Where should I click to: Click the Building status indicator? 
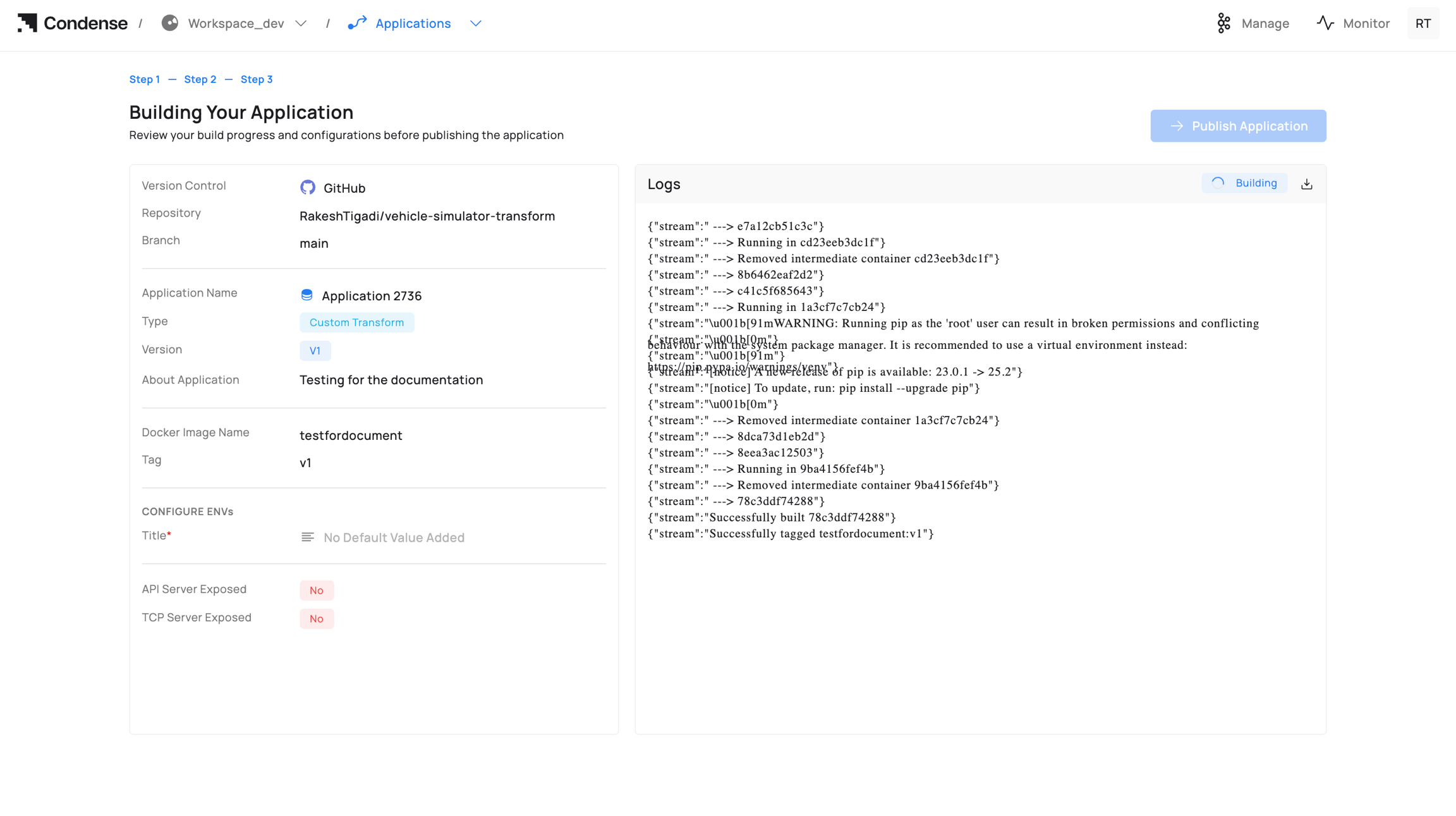click(x=1244, y=183)
